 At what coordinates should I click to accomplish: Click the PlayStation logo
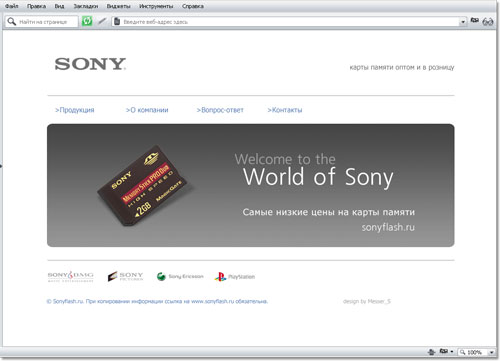[x=235, y=276]
